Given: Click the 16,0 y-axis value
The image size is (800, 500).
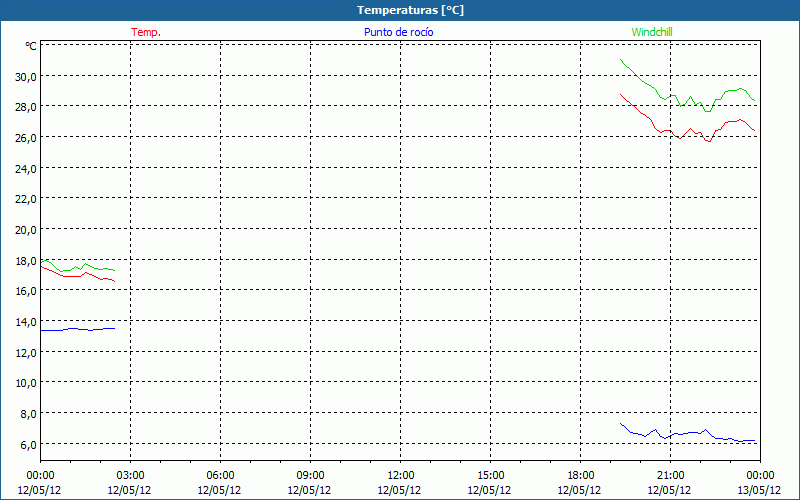Looking at the screenshot, I should [26, 291].
